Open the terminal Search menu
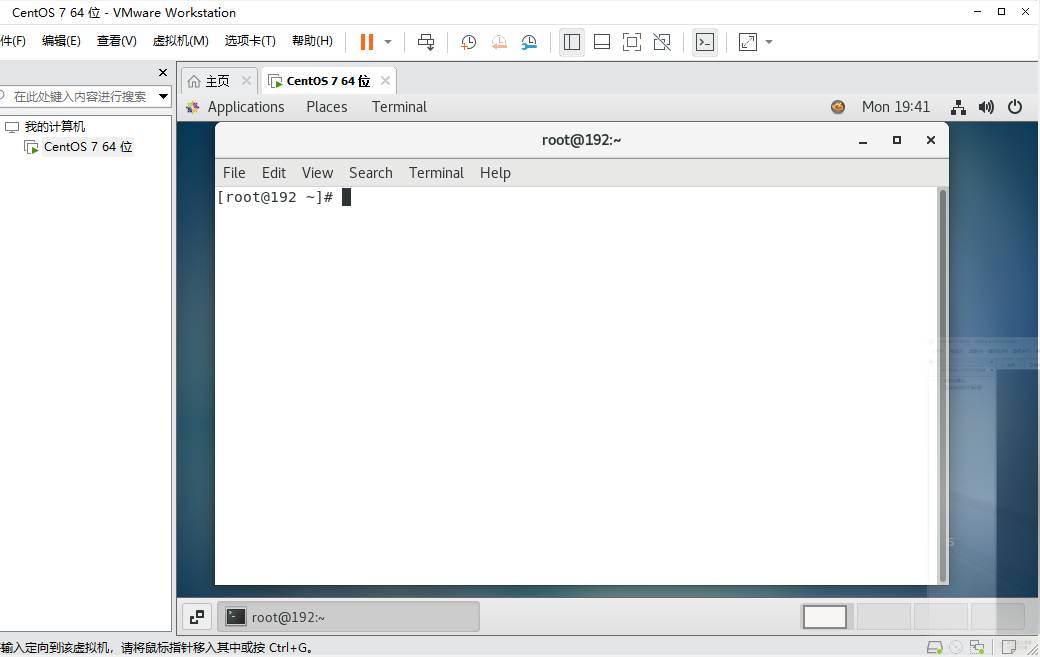 (371, 173)
